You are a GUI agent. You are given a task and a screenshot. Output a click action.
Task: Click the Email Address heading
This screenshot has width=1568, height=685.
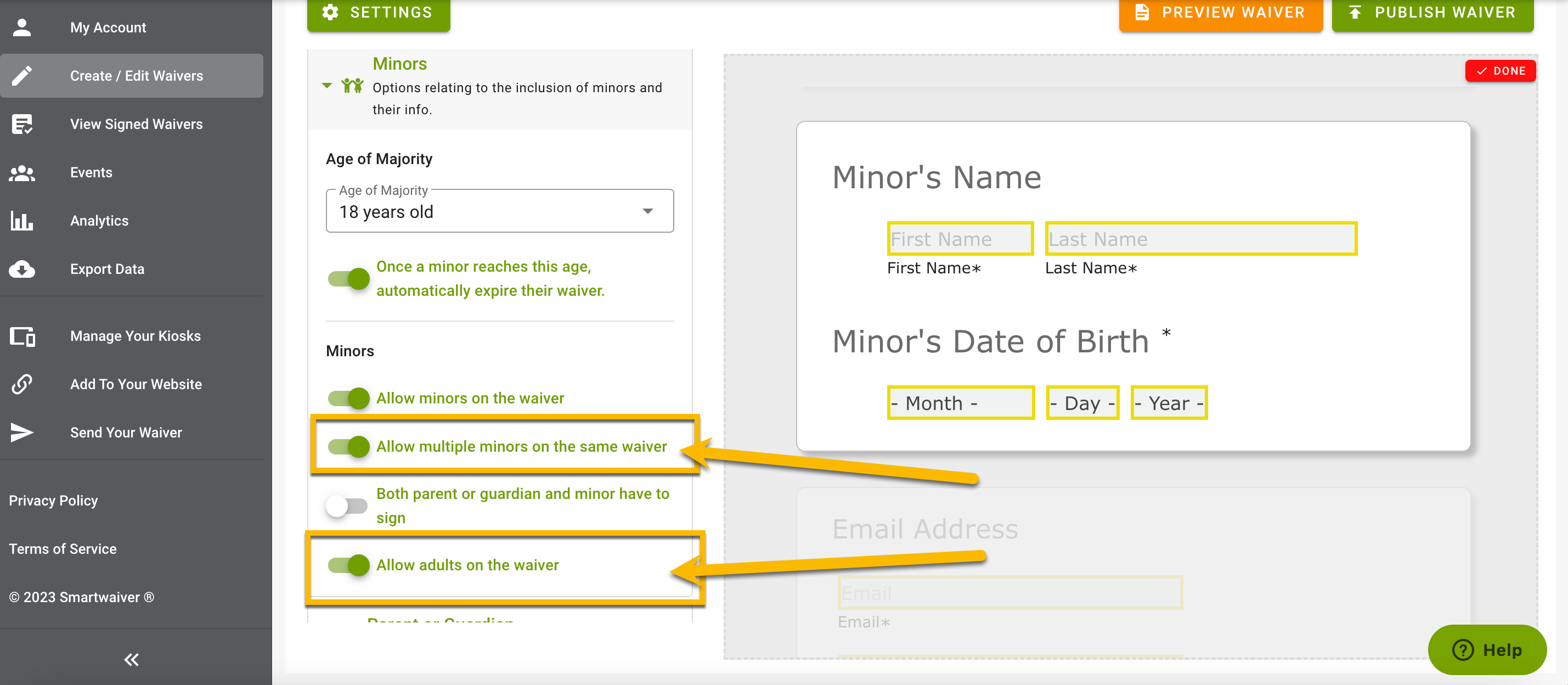click(924, 529)
